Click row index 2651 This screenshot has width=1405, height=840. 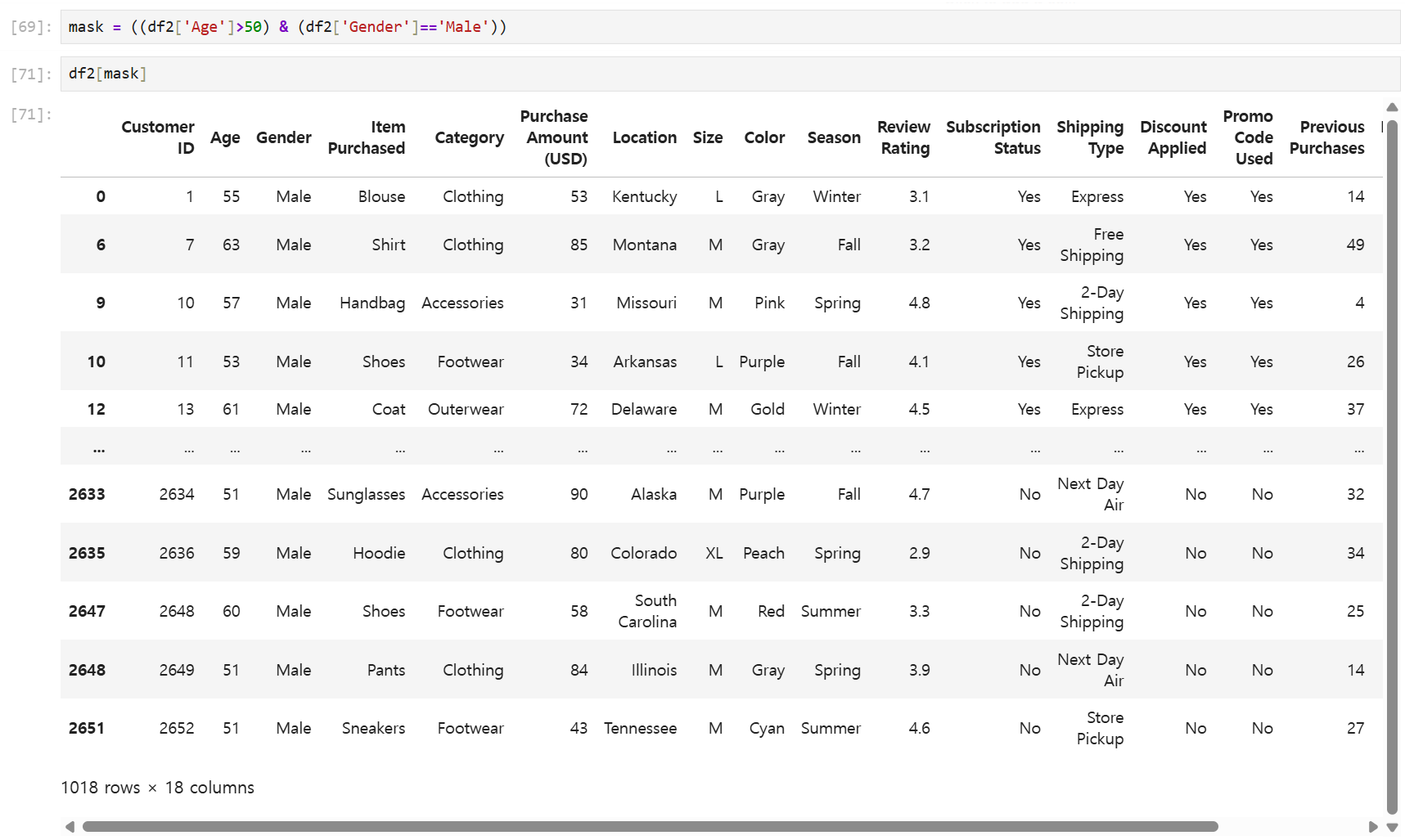87,728
